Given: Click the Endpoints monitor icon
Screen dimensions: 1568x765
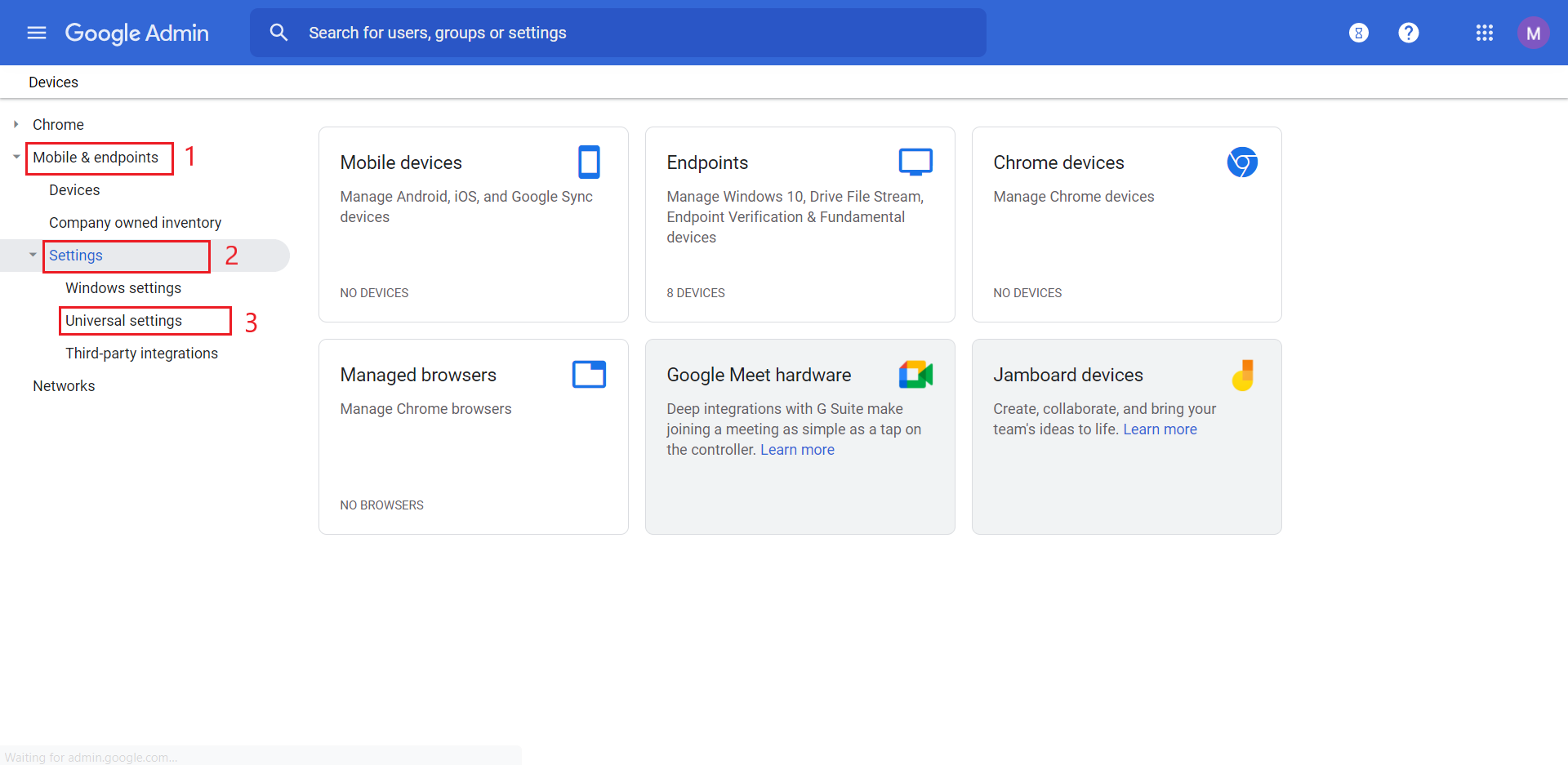Looking at the screenshot, I should point(915,162).
